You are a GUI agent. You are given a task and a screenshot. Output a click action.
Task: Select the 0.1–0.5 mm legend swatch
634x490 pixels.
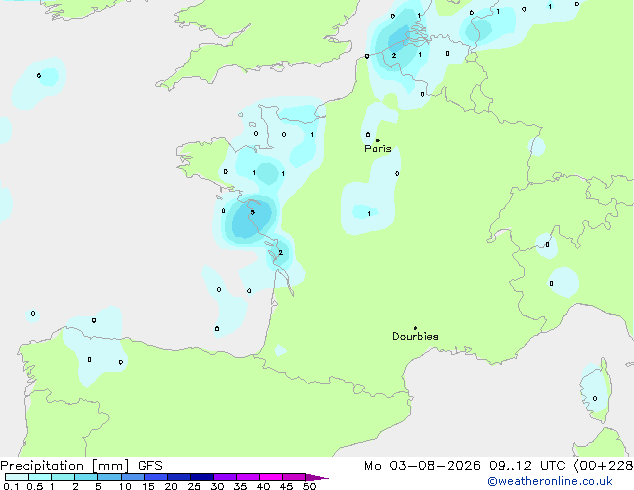[17, 477]
